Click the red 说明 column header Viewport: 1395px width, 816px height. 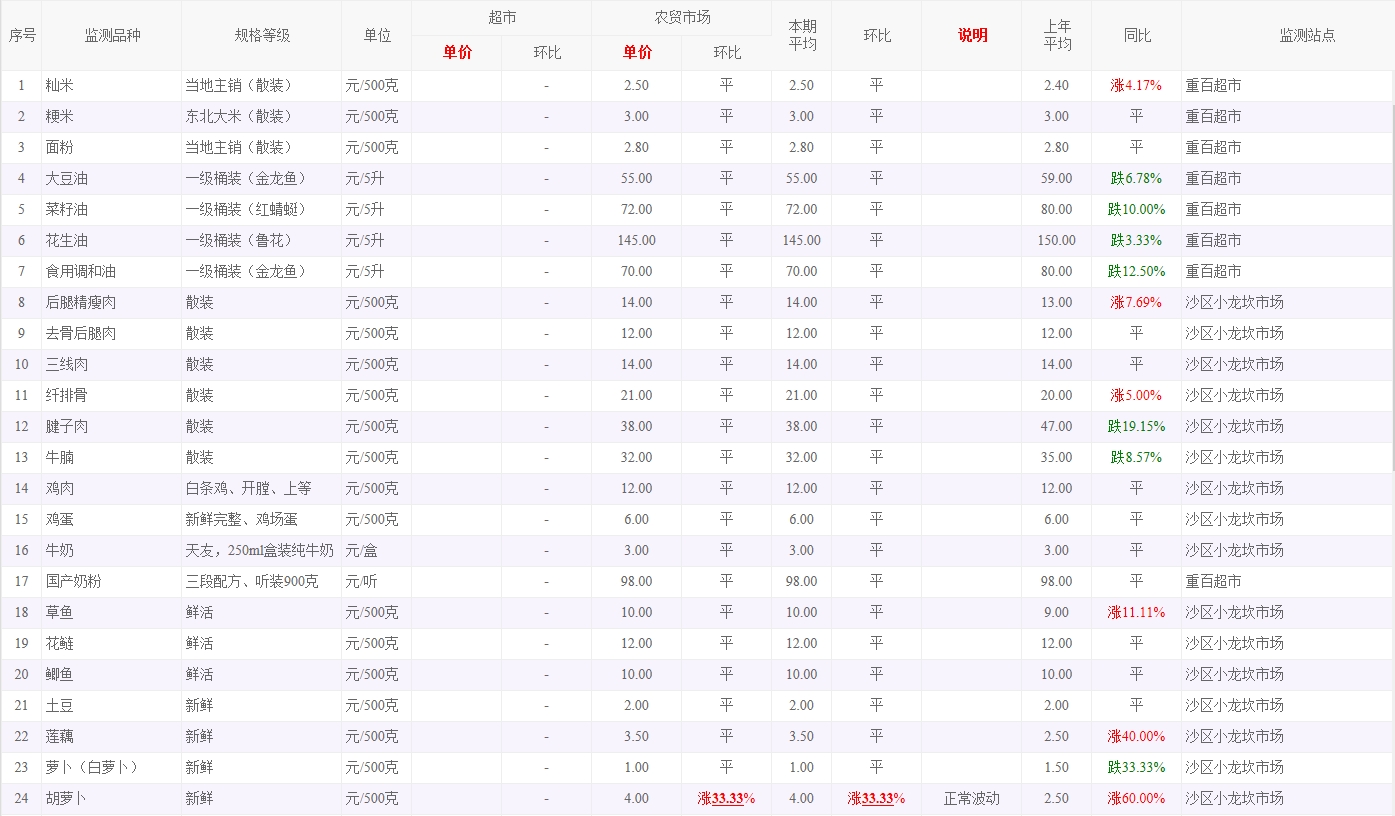[972, 35]
